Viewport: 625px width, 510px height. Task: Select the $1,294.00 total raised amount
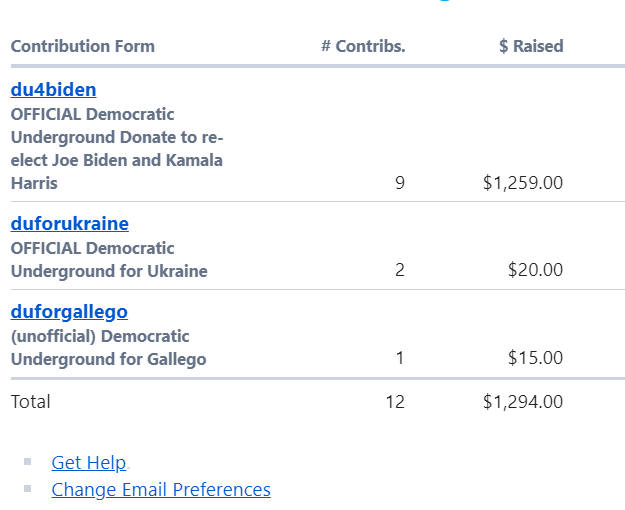click(x=523, y=402)
